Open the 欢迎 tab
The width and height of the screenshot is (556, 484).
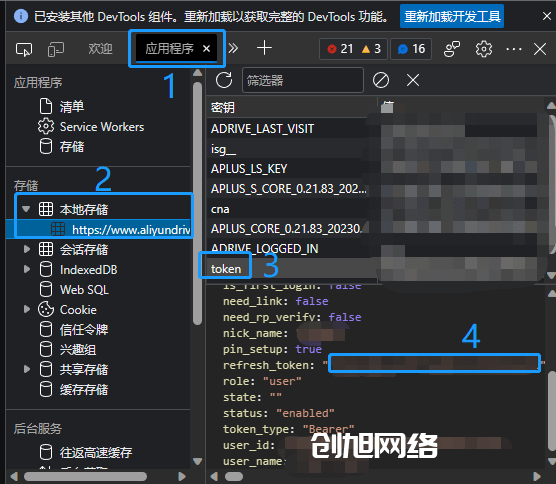tap(100, 49)
